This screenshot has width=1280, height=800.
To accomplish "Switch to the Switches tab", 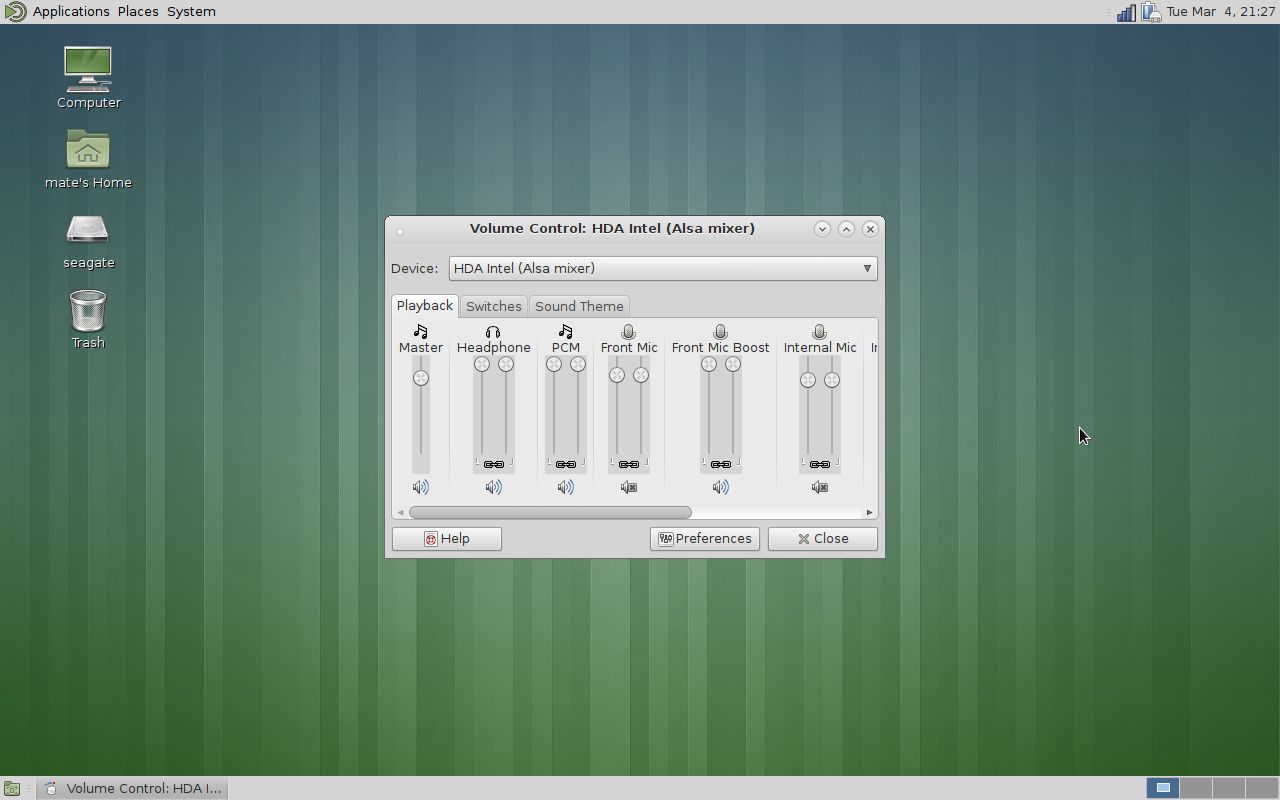I will [x=493, y=306].
